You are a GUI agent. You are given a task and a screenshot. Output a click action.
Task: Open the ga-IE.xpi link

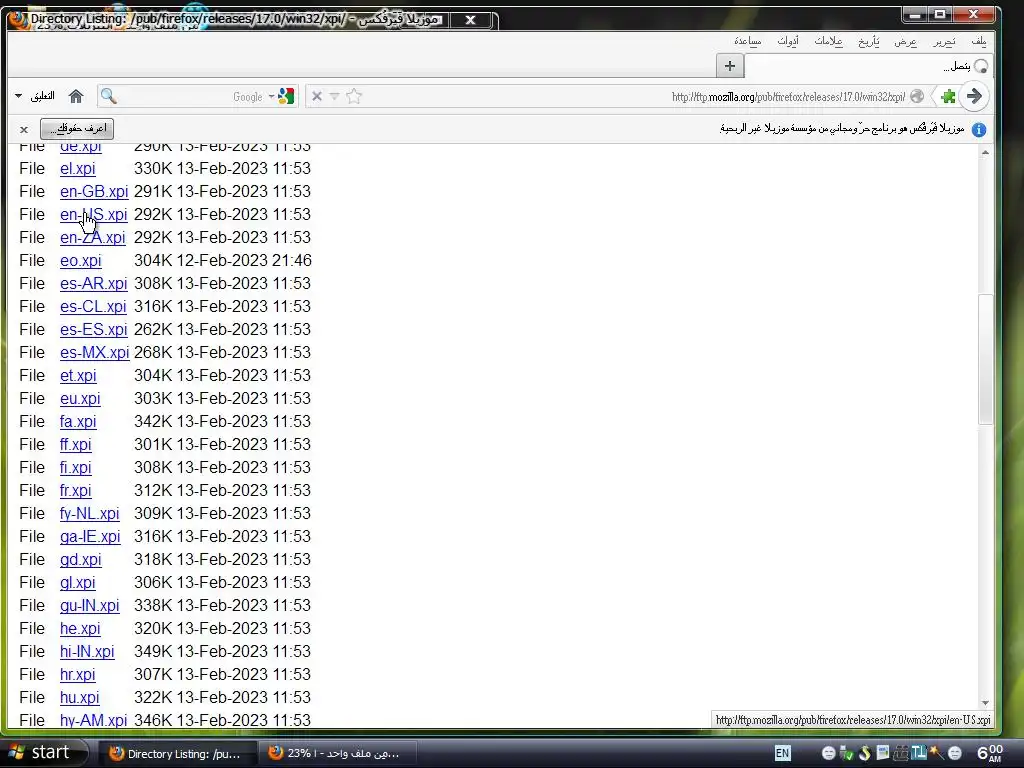90,536
